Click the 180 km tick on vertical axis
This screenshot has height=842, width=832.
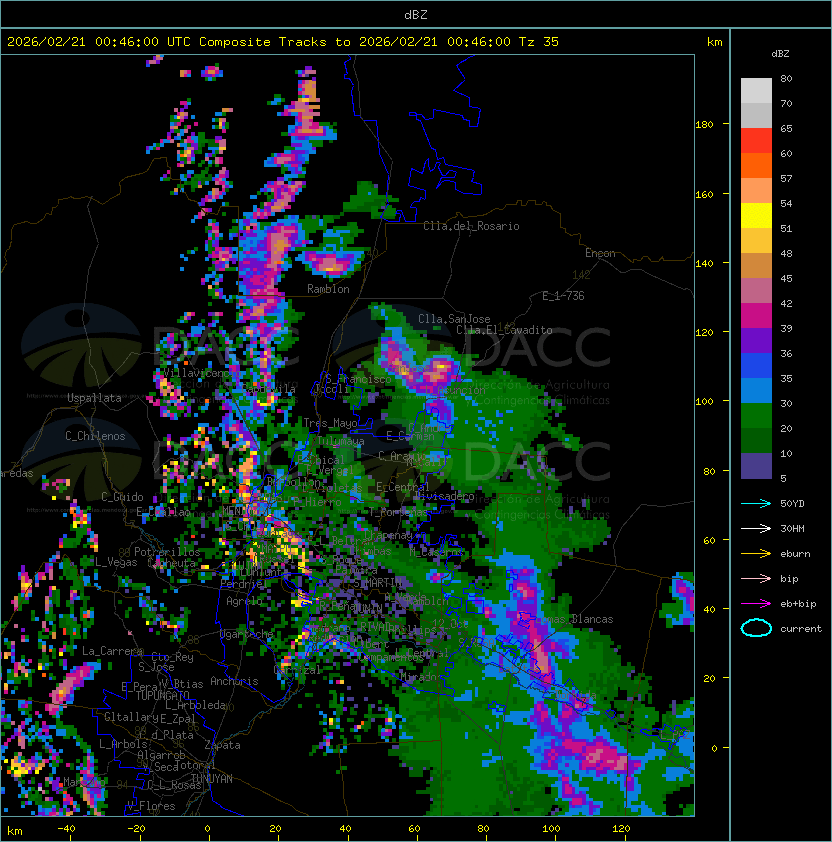point(704,125)
